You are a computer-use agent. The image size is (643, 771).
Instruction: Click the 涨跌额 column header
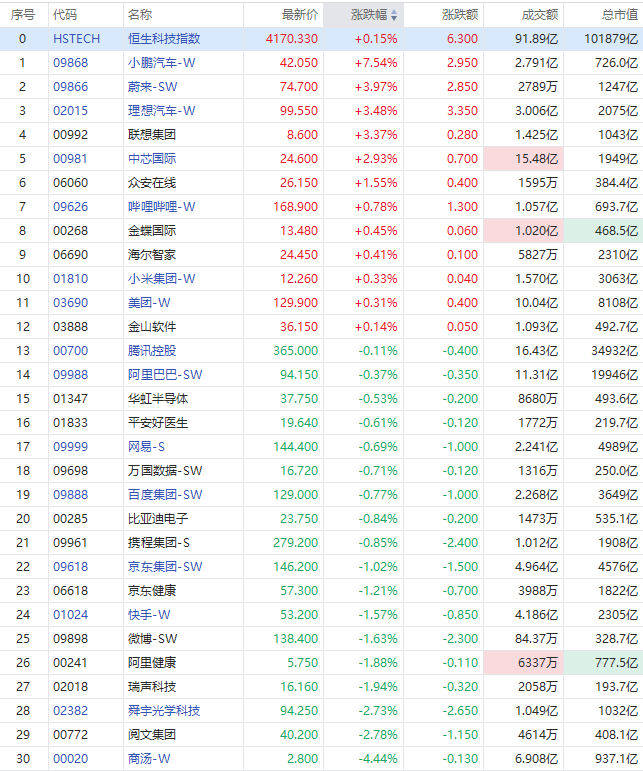point(460,15)
